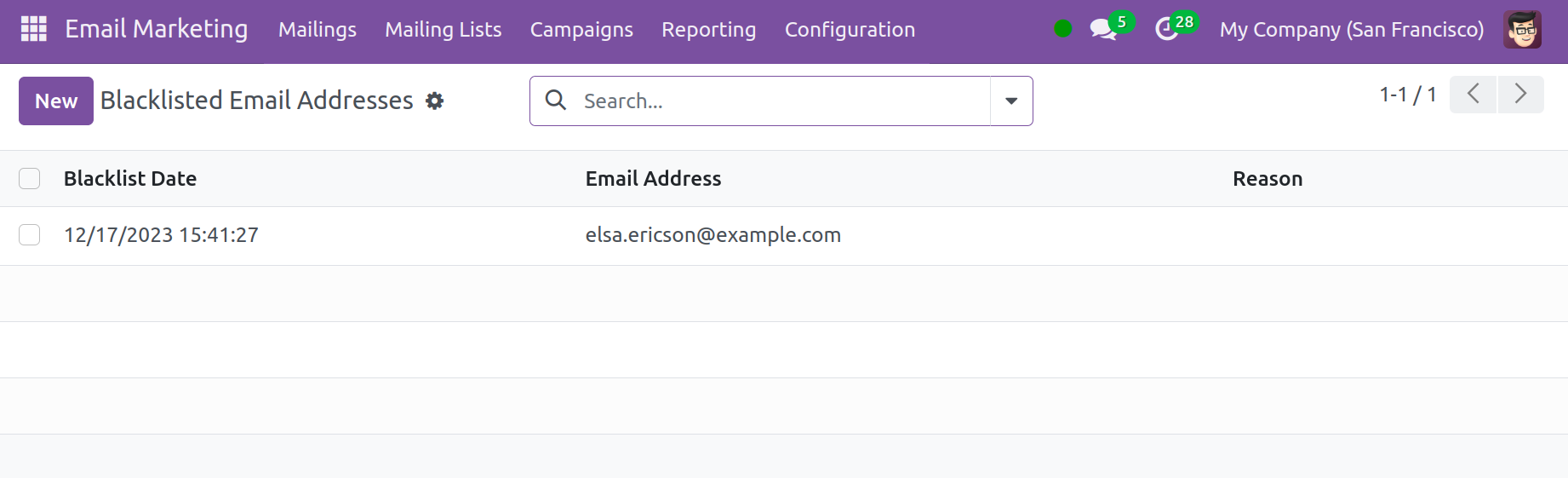Viewport: 1568px width, 478px height.
Task: Open the Mailing Lists menu
Action: coord(443,30)
